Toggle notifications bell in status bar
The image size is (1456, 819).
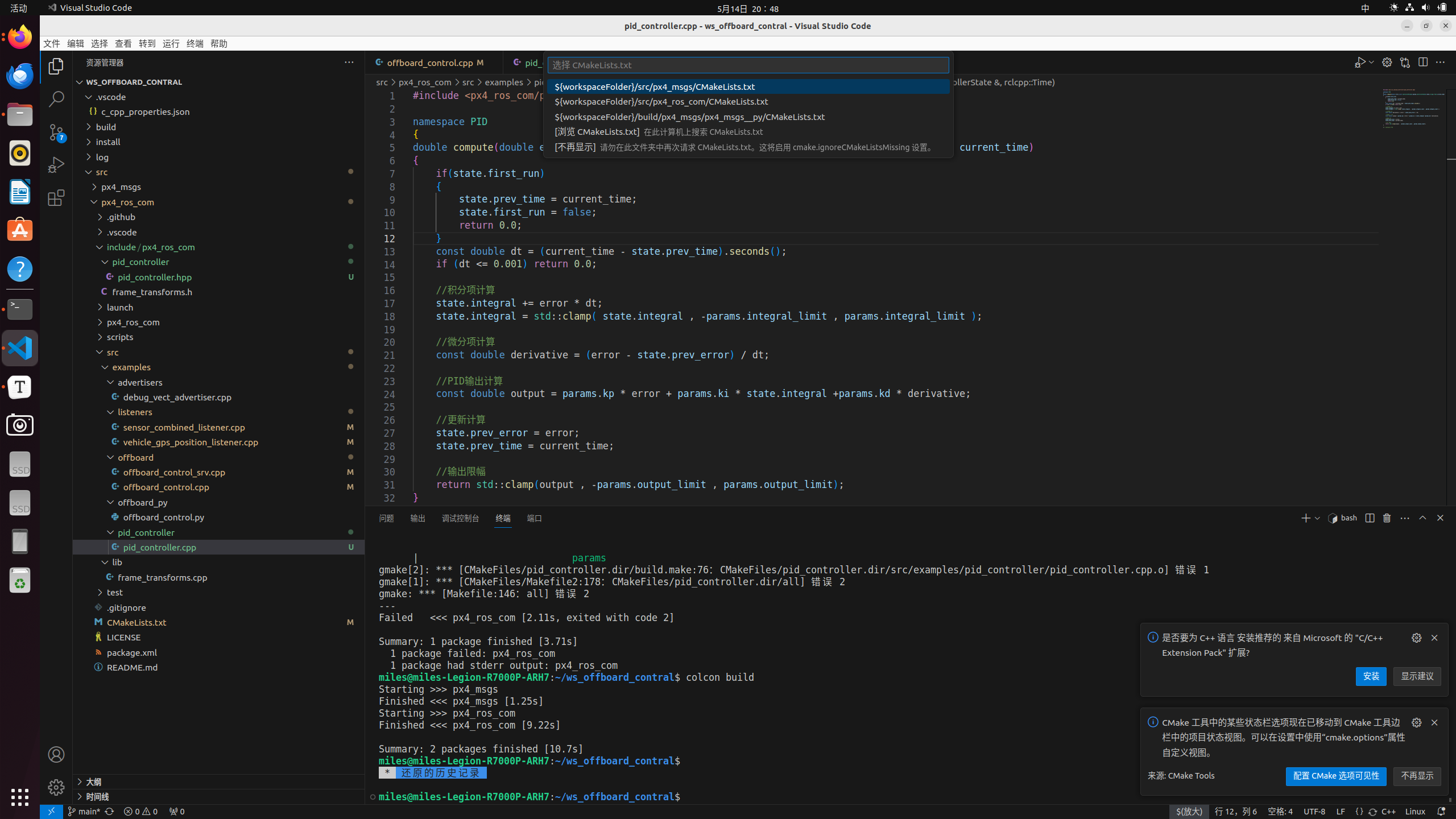point(1441,812)
